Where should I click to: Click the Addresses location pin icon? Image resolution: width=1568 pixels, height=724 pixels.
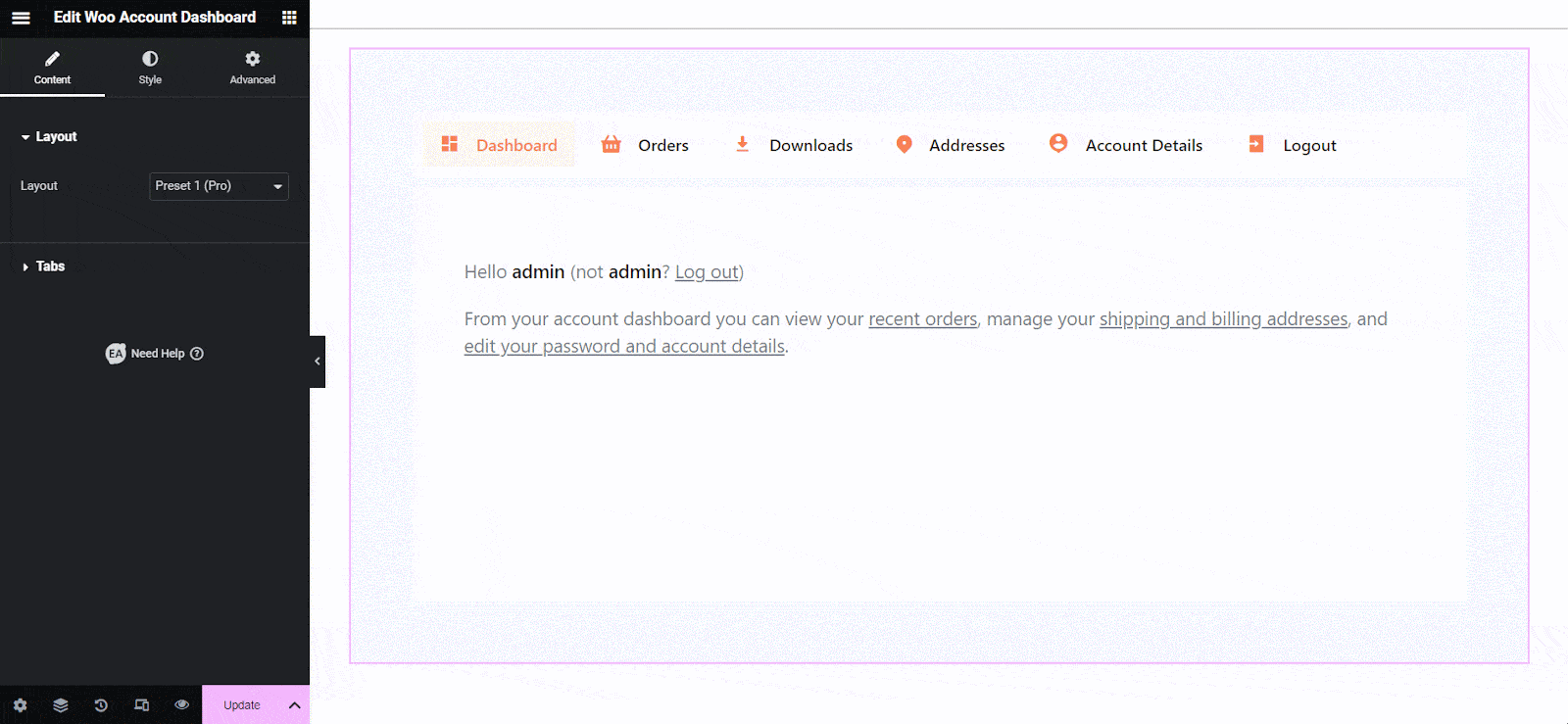905,144
